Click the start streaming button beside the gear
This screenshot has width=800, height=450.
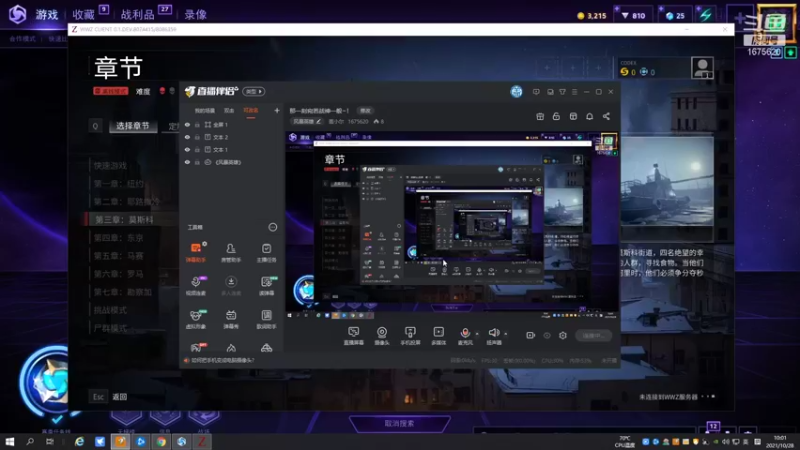coord(593,335)
